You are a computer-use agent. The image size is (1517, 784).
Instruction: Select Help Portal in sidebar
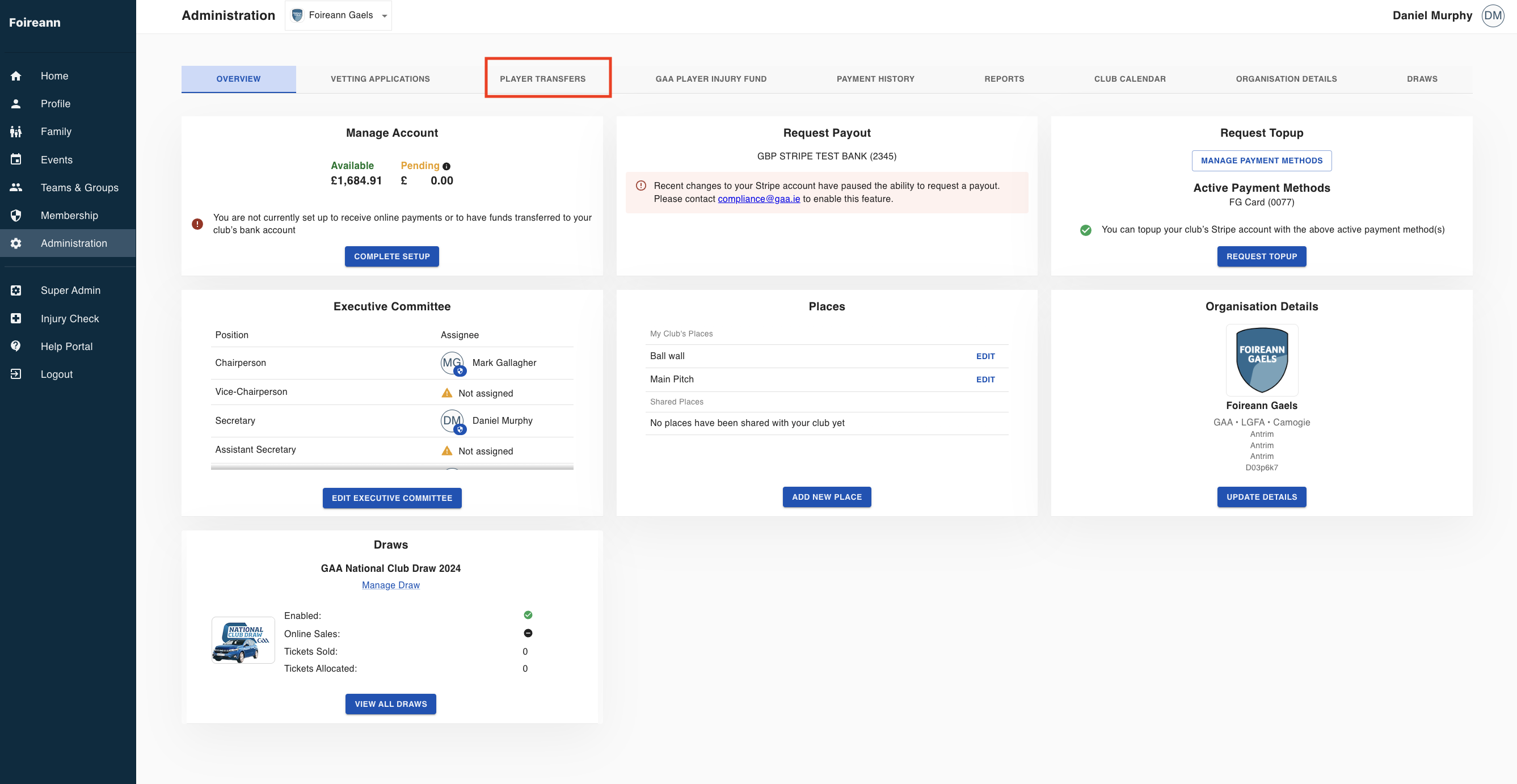[x=68, y=347]
